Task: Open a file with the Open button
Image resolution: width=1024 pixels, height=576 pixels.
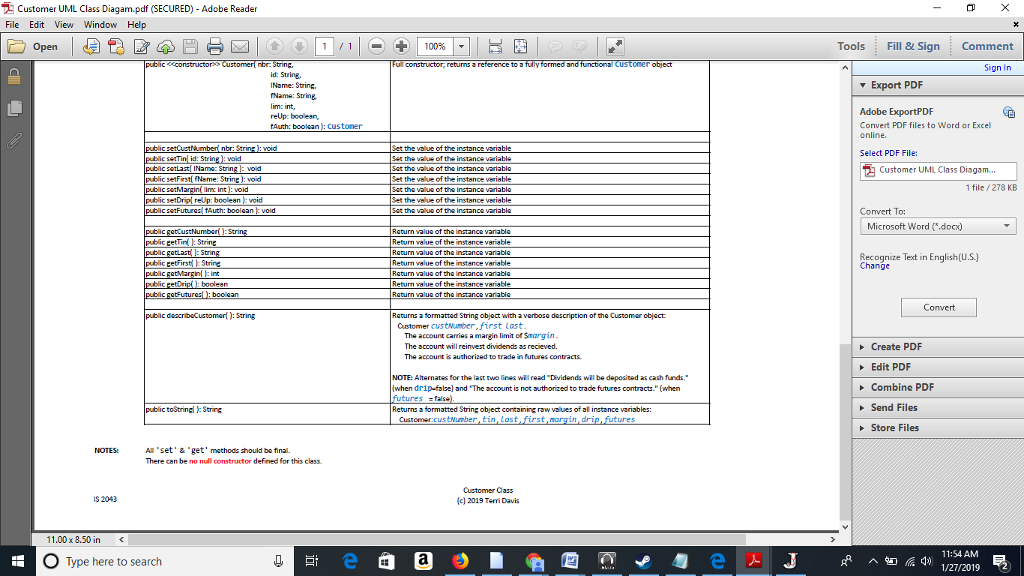Action: (33, 46)
